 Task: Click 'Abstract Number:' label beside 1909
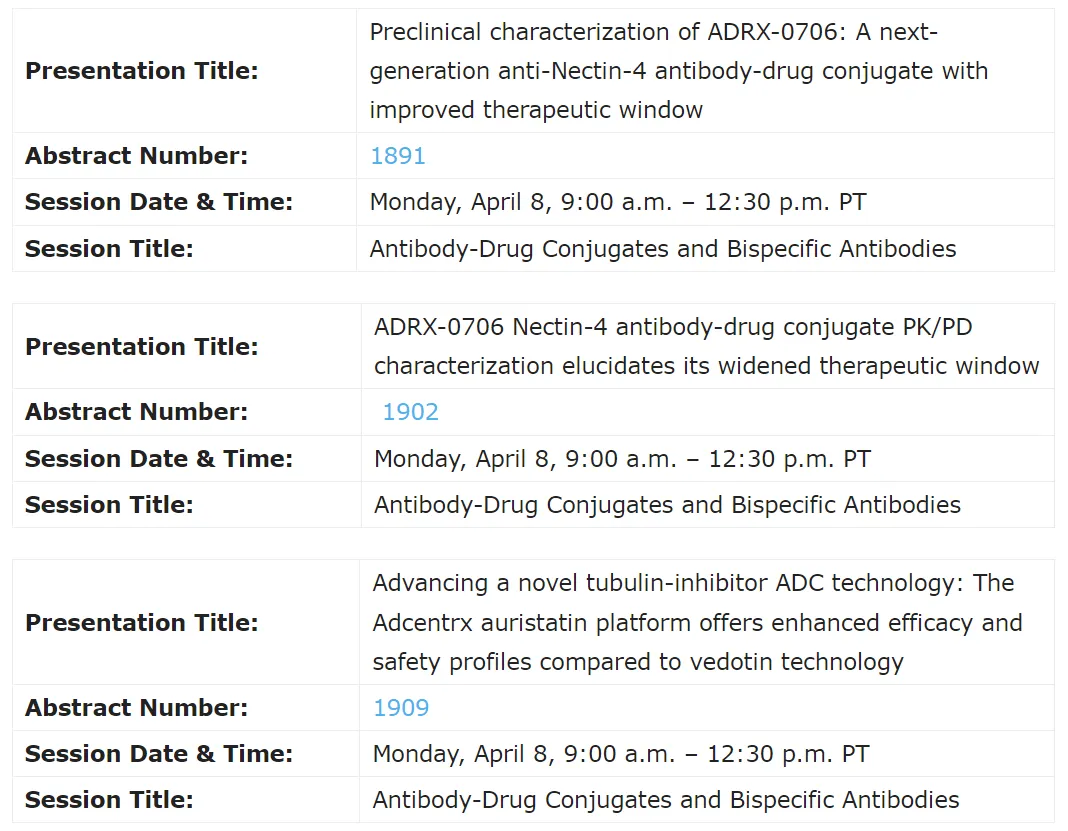pos(136,708)
